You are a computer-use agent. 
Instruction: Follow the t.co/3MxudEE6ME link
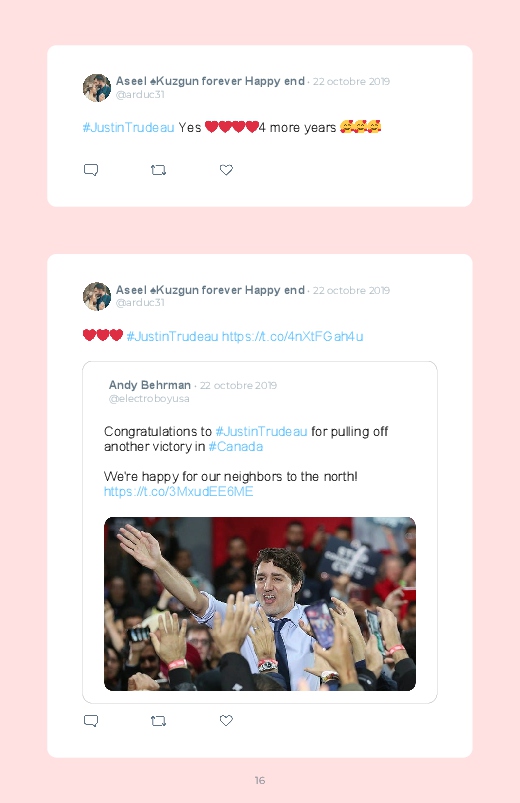[x=178, y=492]
